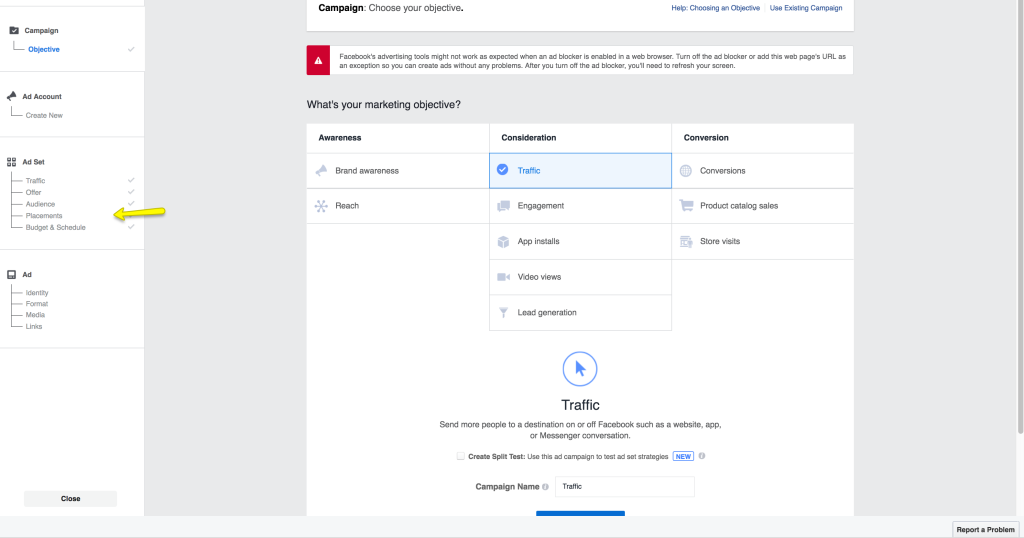Screen dimensions: 1024x538
Task: Click the info icon beside Campaign Name
Action: (545, 487)
